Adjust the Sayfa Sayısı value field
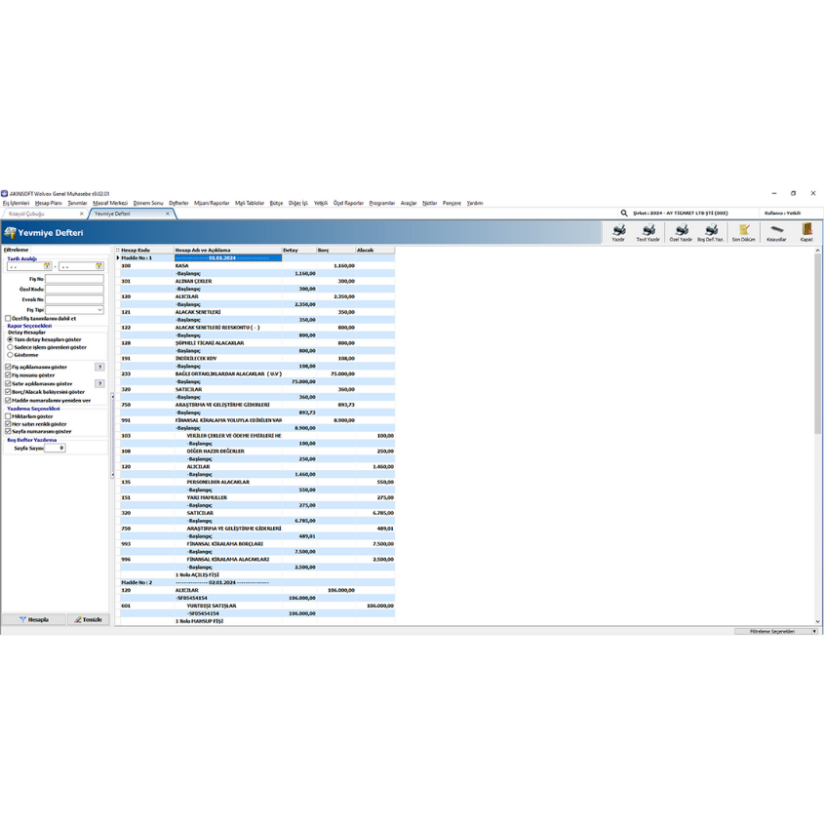Image resolution: width=824 pixels, height=824 pixels. pyautogui.click(x=55, y=448)
